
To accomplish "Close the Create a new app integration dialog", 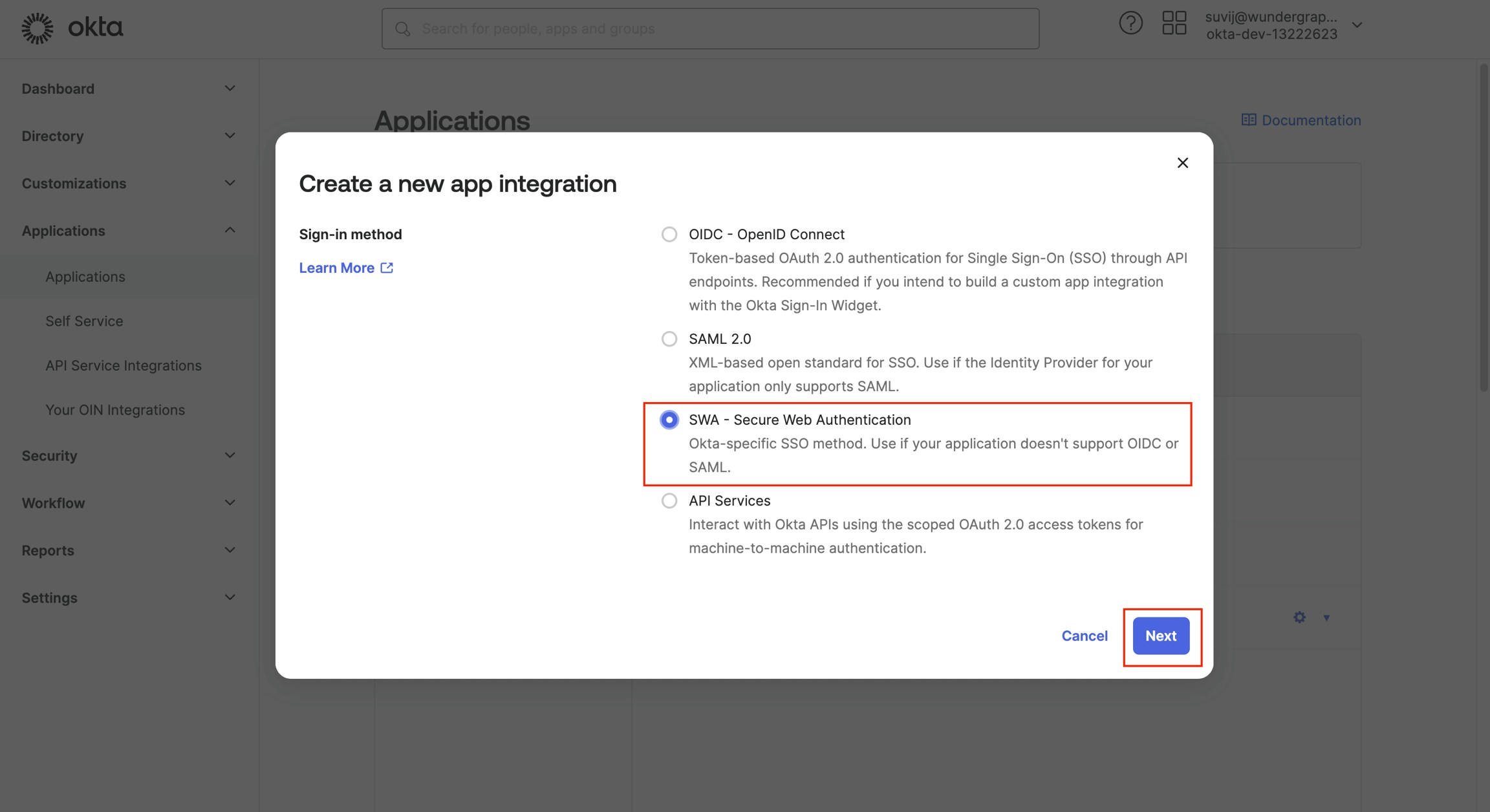I will [1183, 163].
